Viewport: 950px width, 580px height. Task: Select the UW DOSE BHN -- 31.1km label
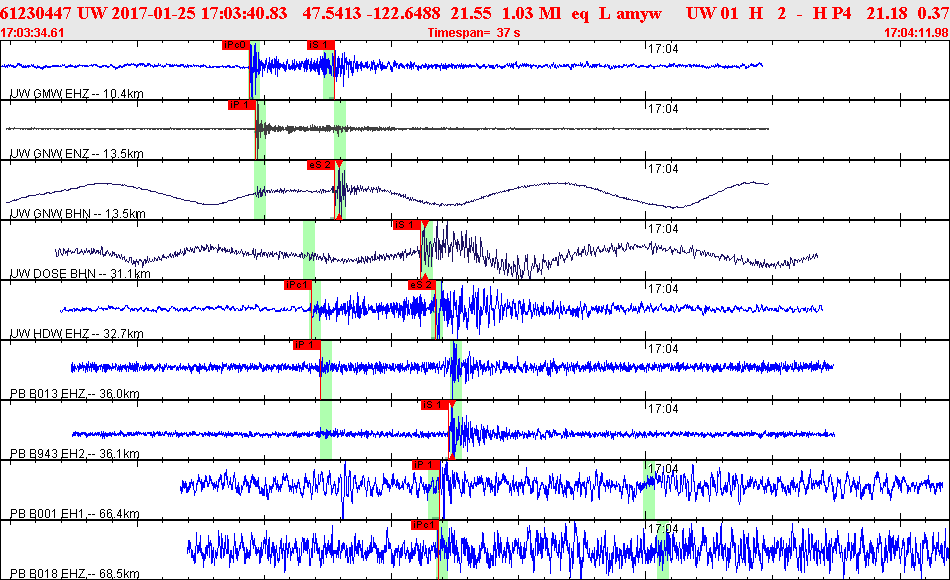[x=80, y=273]
